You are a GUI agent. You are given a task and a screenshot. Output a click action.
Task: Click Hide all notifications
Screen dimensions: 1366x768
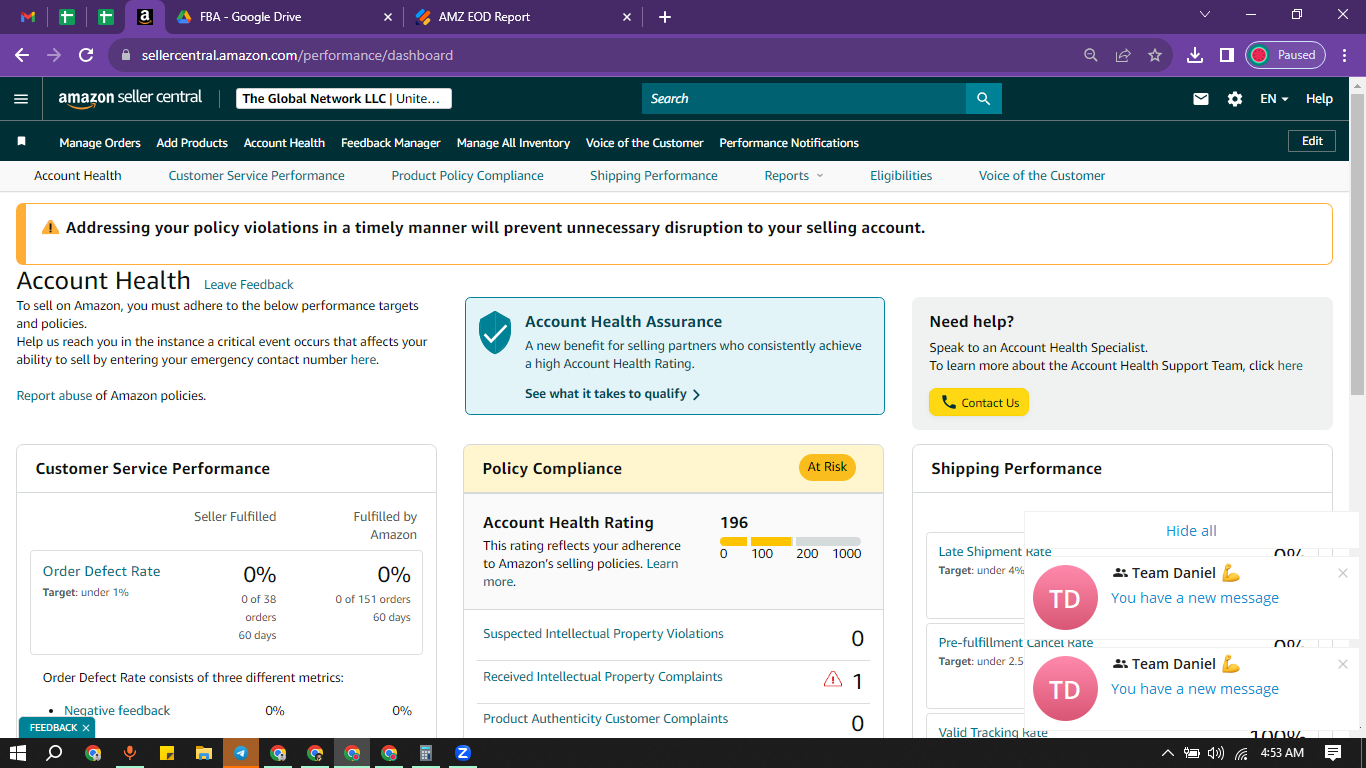point(1191,531)
